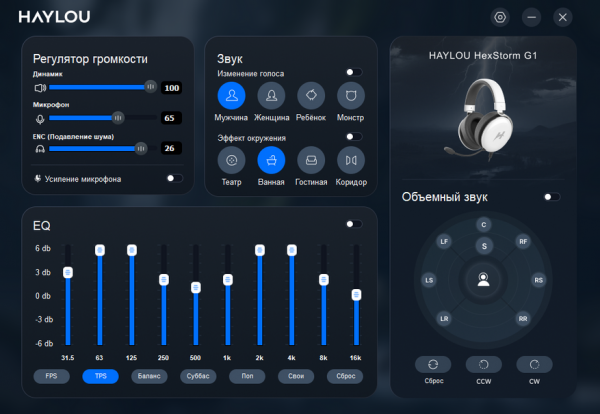600x414 pixels.
Task: Select the RS right-side speaker node
Action: point(538,280)
